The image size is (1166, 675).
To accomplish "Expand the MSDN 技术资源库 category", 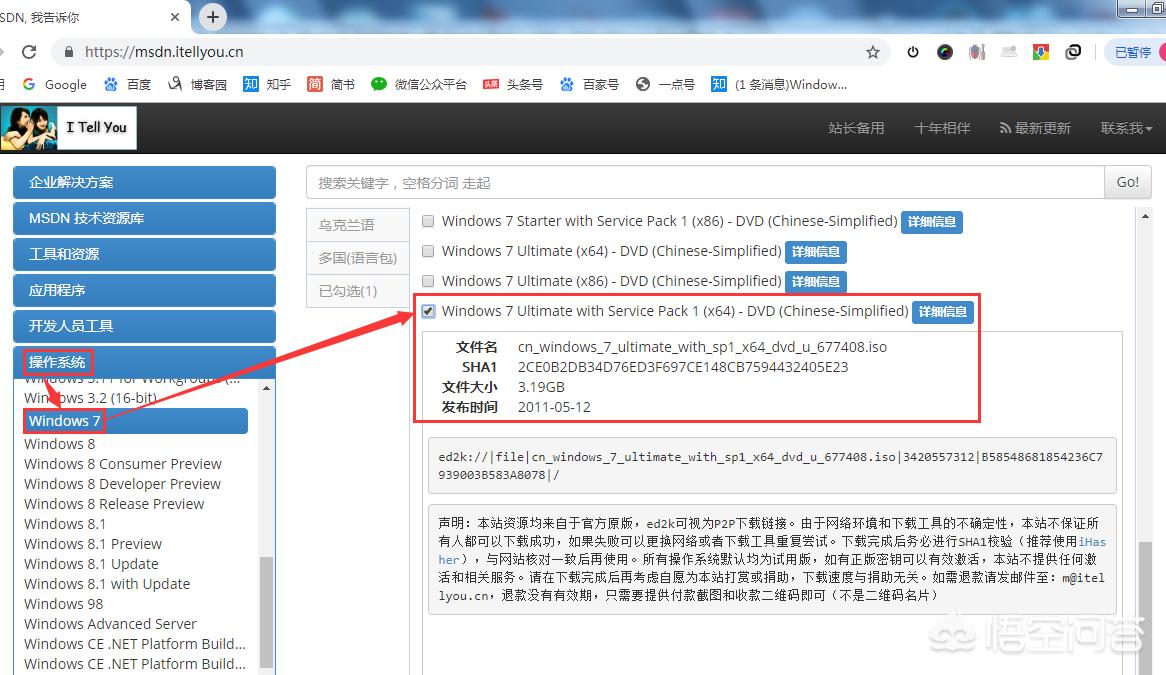I will pyautogui.click(x=144, y=218).
